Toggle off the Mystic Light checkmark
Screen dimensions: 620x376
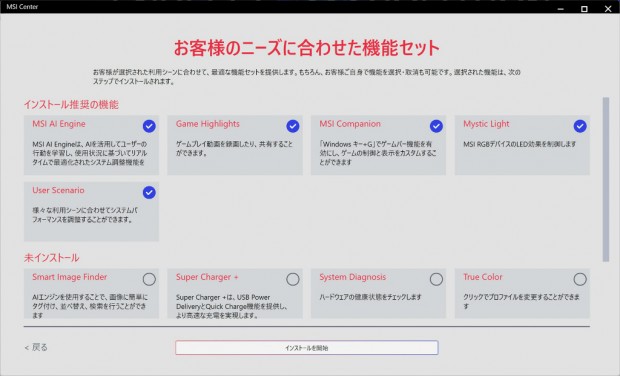point(580,126)
